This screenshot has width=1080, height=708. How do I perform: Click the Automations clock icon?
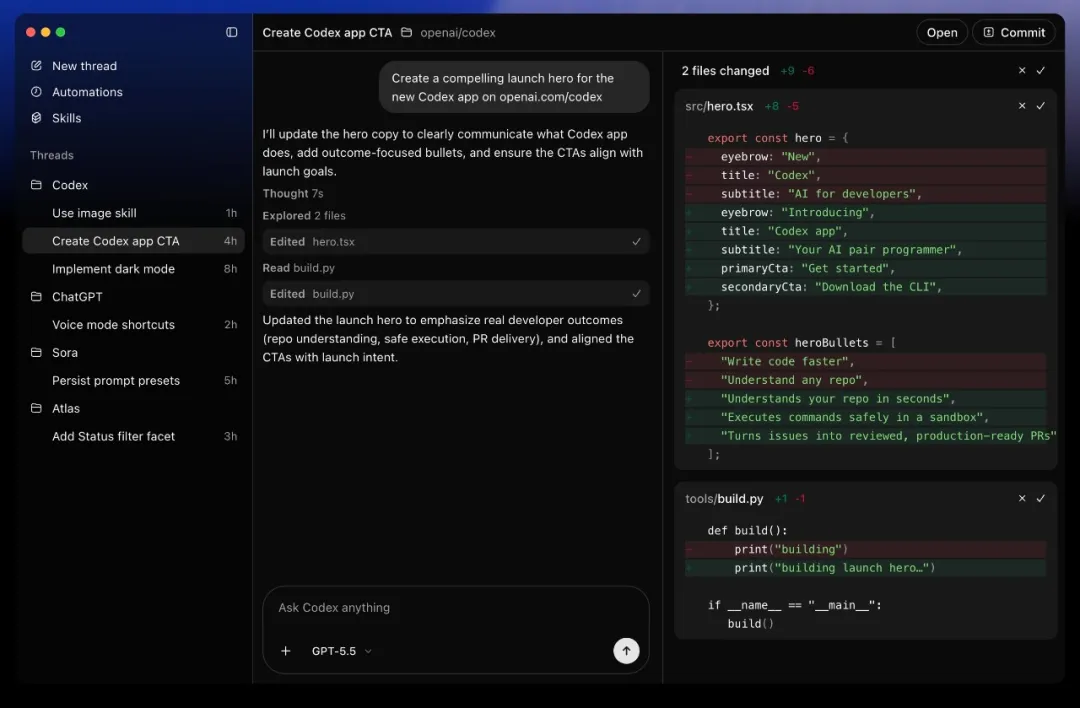coord(37,92)
